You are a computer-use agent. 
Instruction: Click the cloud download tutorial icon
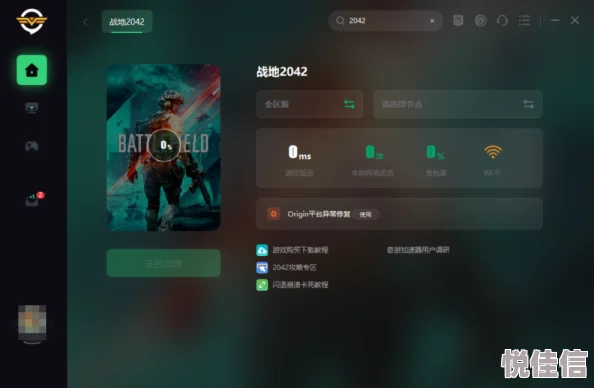point(262,250)
